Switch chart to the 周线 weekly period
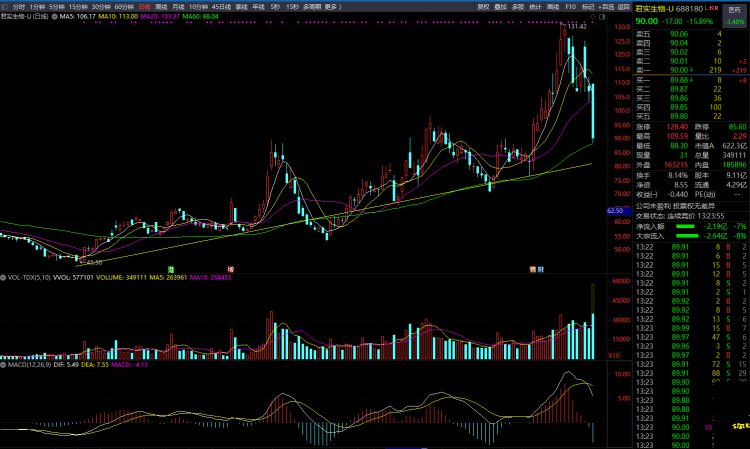Image resolution: width=750 pixels, height=449 pixels. pos(161,7)
